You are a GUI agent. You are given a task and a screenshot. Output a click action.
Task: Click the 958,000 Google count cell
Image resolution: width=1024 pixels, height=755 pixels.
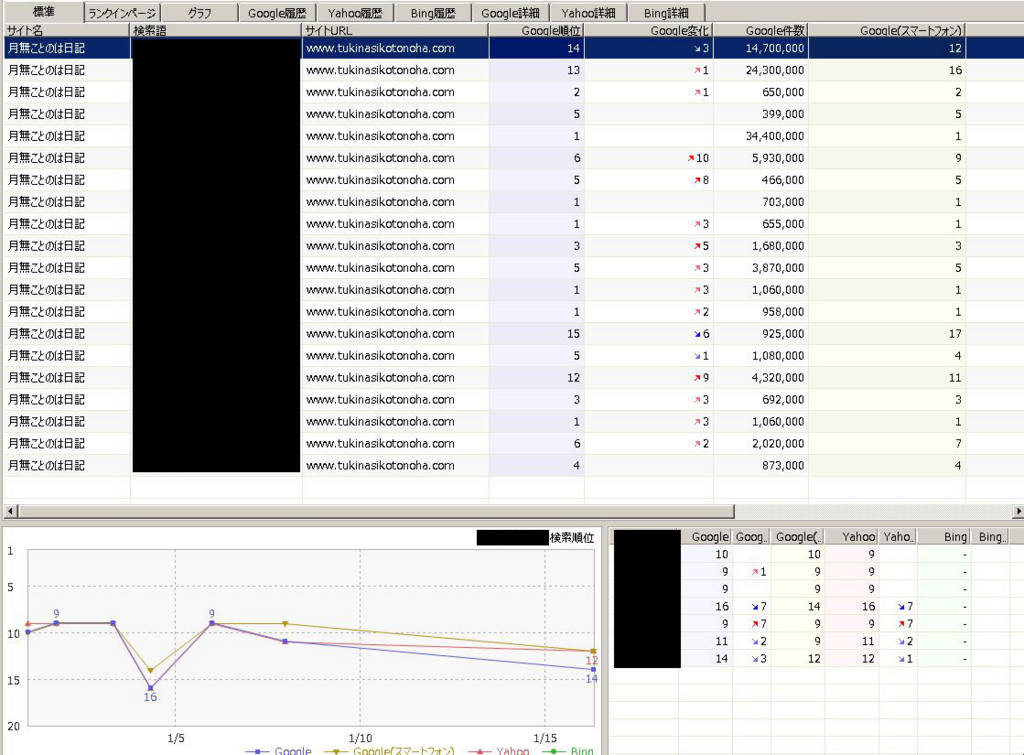tap(761, 312)
